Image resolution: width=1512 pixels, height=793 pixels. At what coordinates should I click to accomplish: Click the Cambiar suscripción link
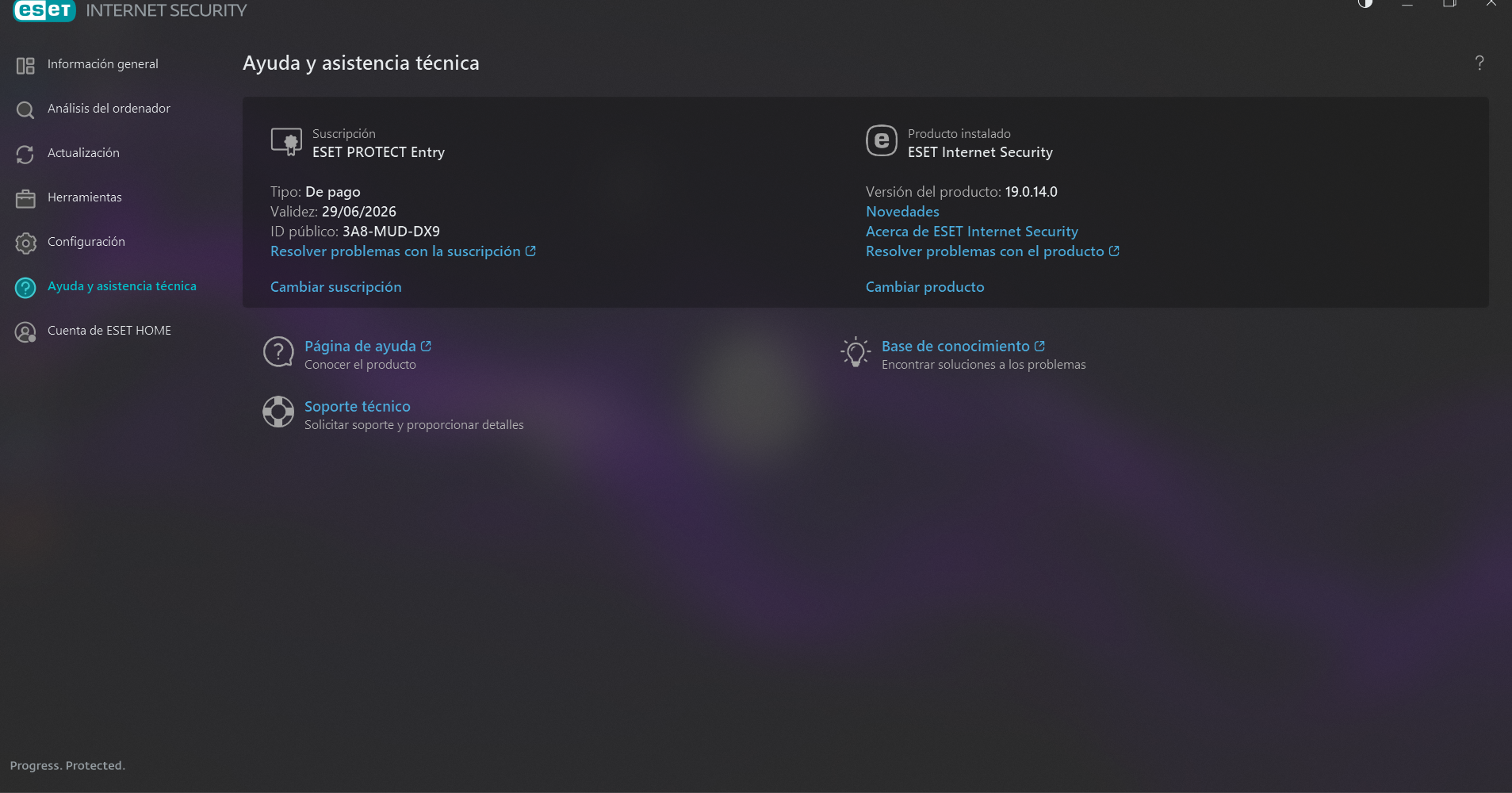point(336,287)
